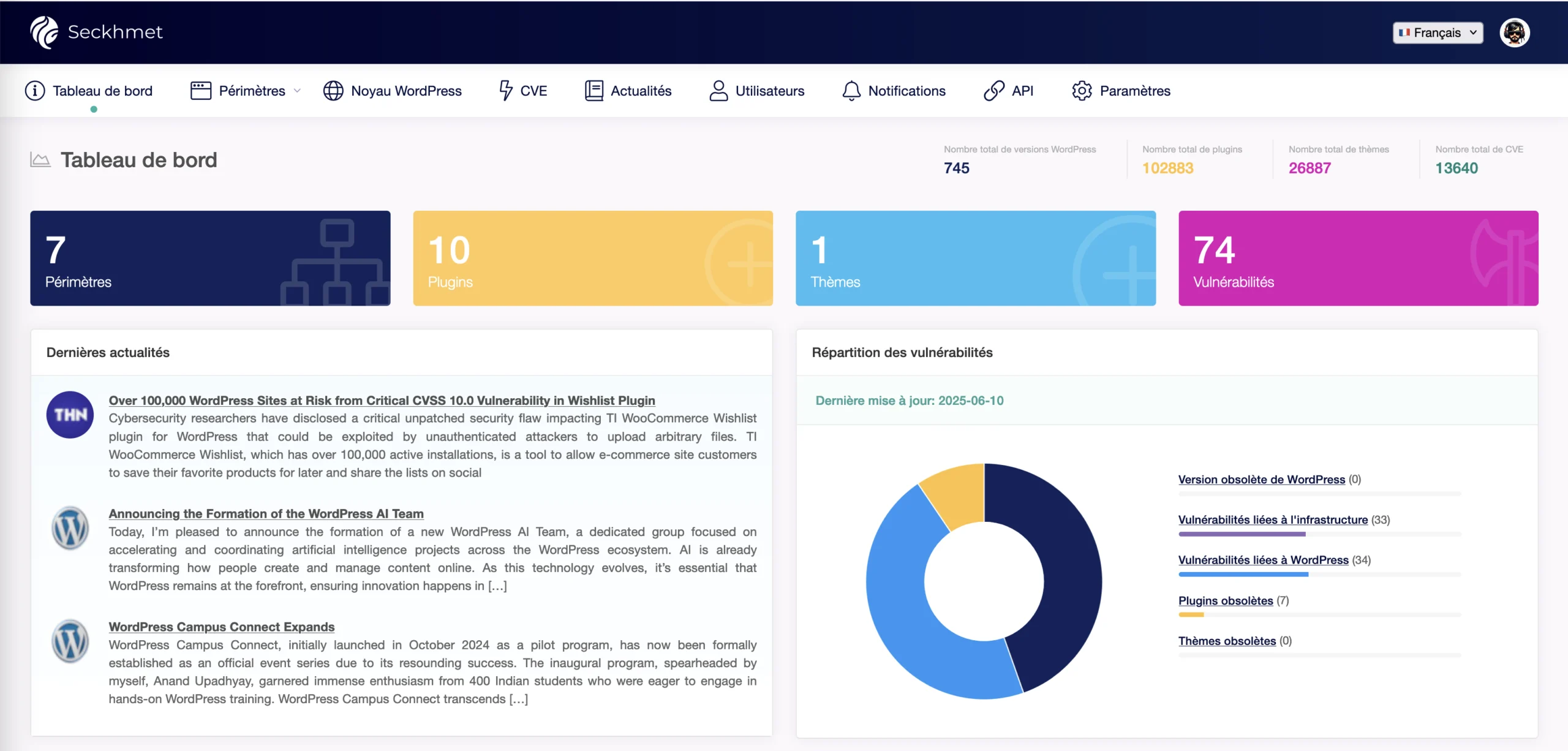Click the gear icon for Paramètres
This screenshot has height=751, width=1568.
point(1082,91)
